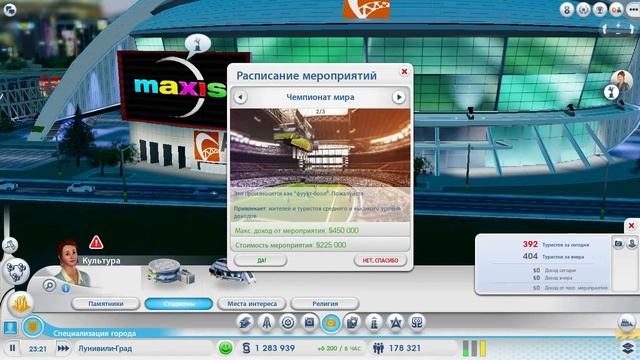Click the blue info icon
The image size is (640, 360).
pyautogui.click(x=65, y=288)
